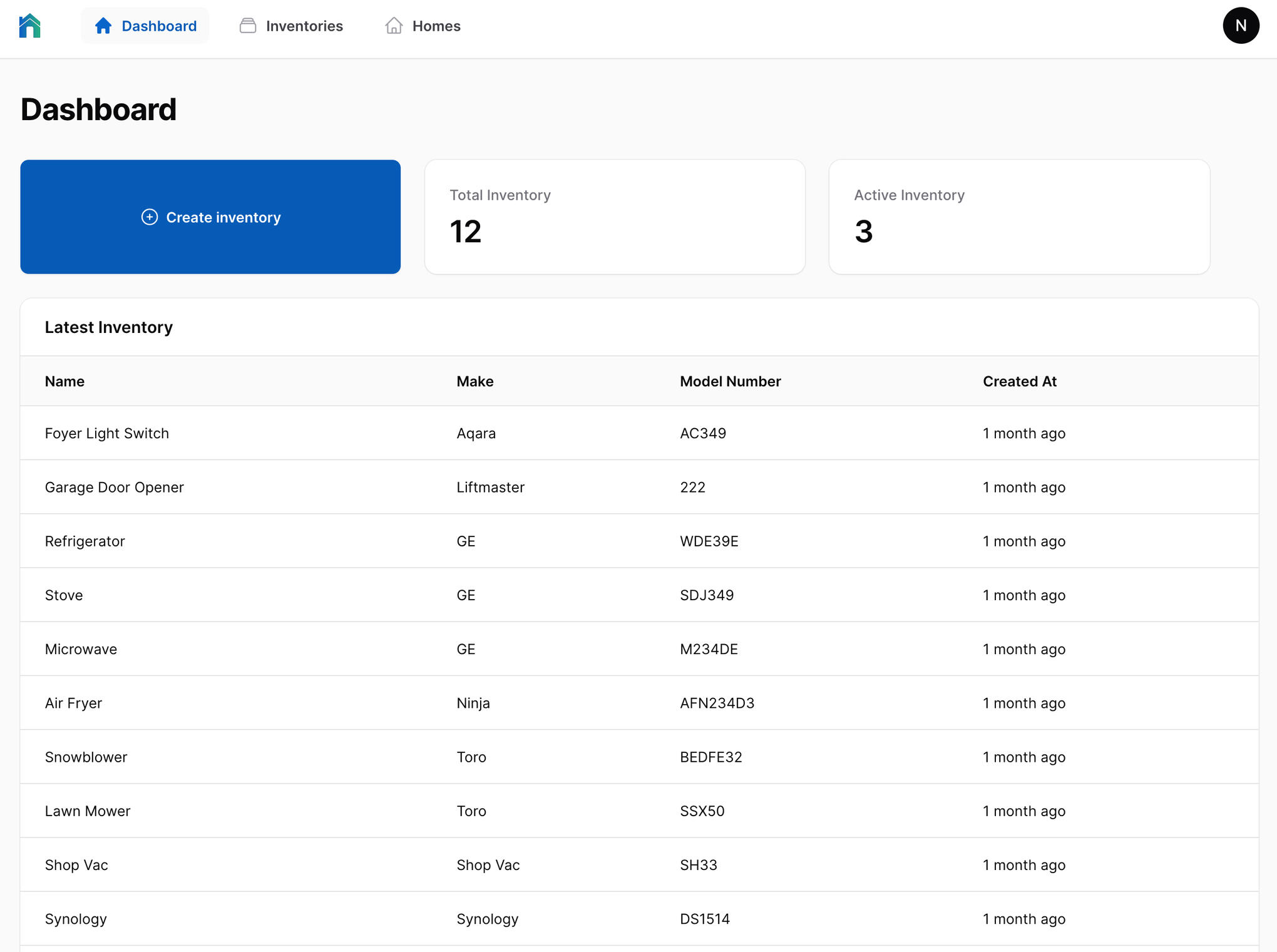Click the Model Number column header
Image resolution: width=1277 pixels, height=952 pixels.
(730, 381)
